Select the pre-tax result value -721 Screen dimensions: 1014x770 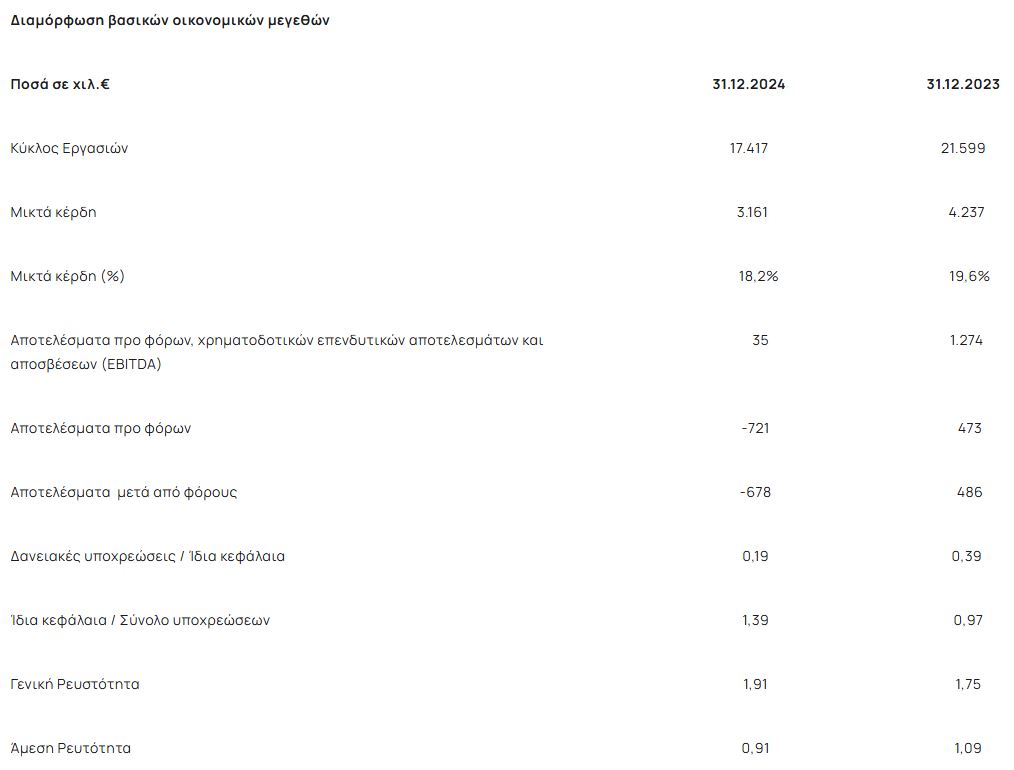tap(755, 428)
